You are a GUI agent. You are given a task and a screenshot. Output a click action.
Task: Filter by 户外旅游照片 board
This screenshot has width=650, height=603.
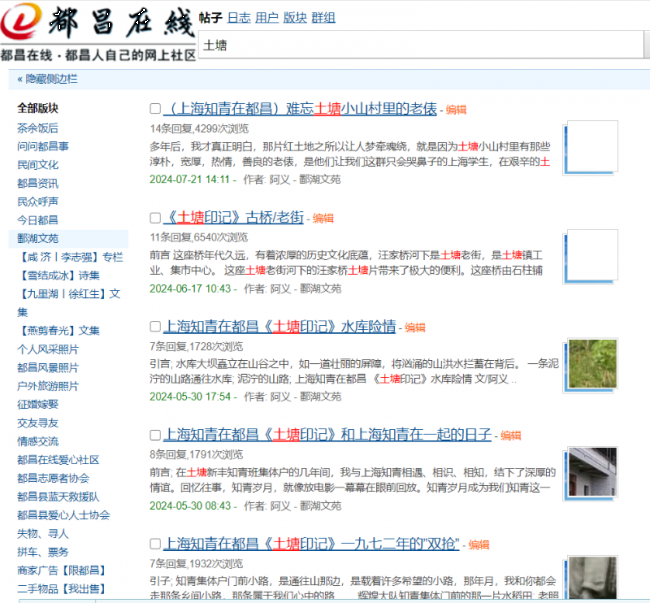coord(48,386)
